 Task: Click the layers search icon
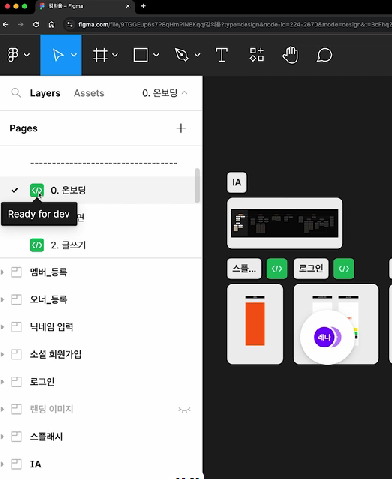[16, 93]
